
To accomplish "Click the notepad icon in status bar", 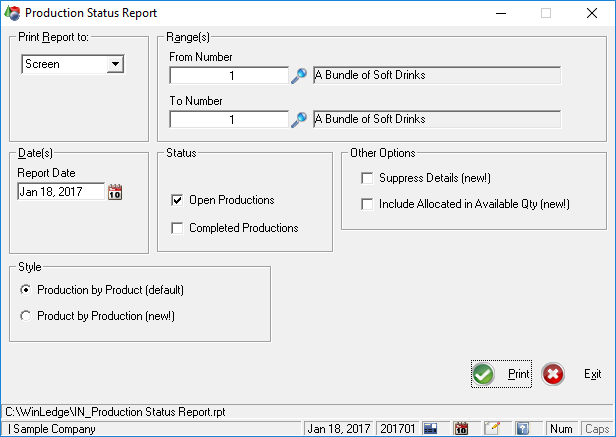I will point(492,429).
